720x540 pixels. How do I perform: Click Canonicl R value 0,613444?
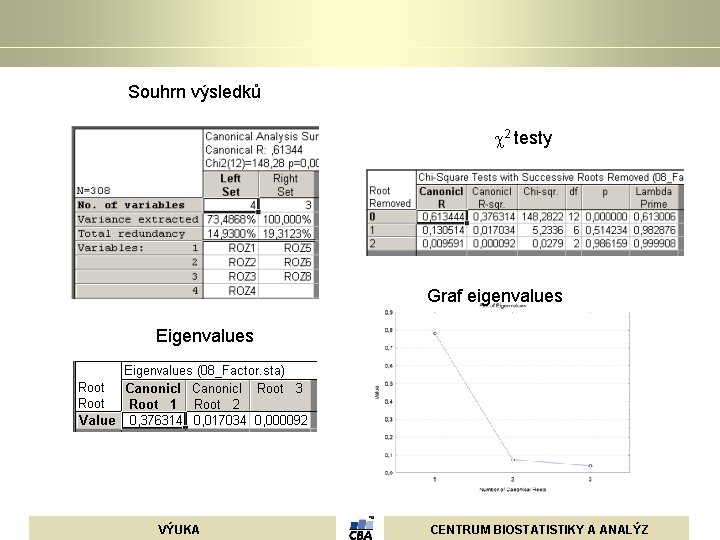click(x=442, y=216)
